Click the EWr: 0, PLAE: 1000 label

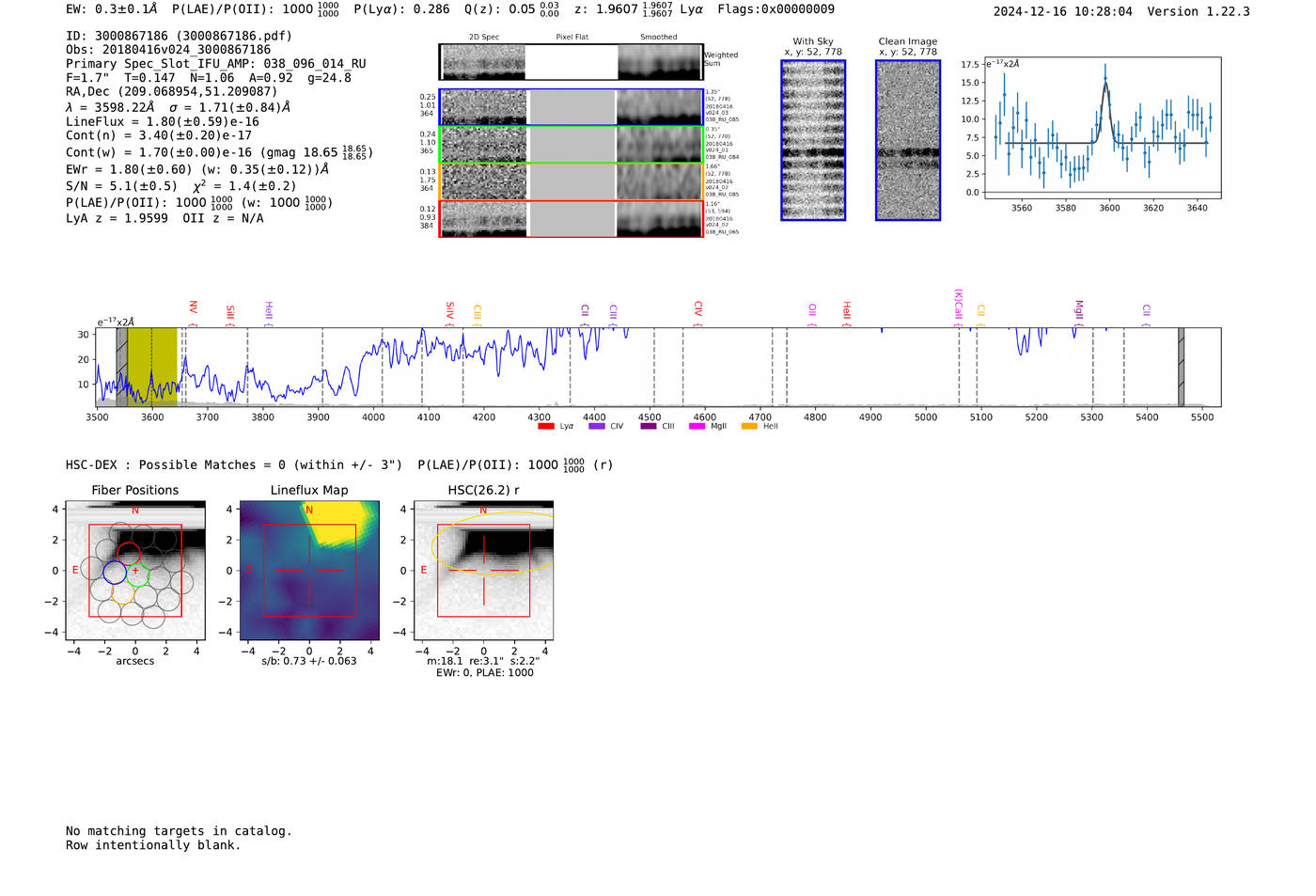[484, 672]
